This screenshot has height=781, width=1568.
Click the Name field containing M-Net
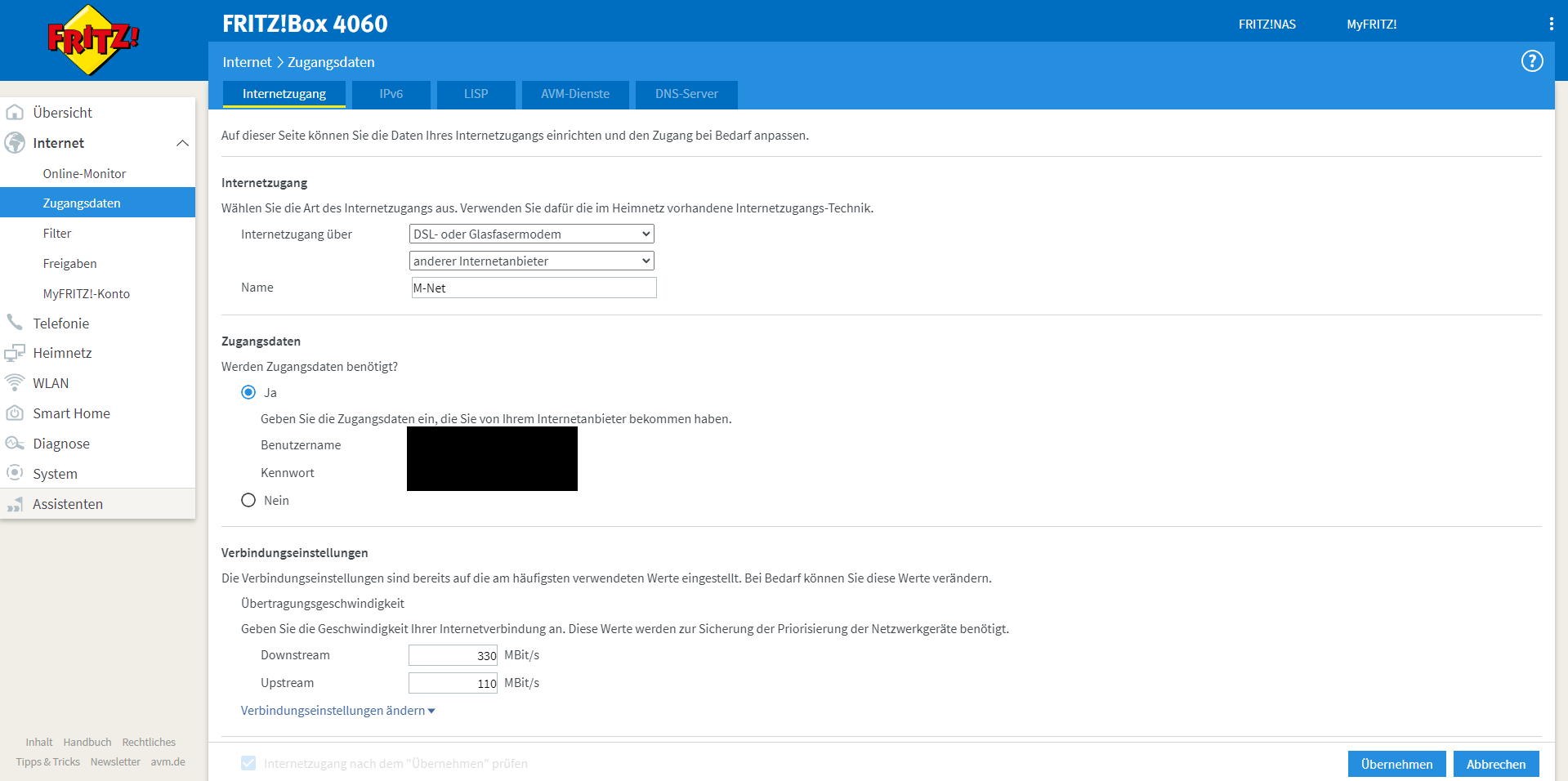point(534,288)
